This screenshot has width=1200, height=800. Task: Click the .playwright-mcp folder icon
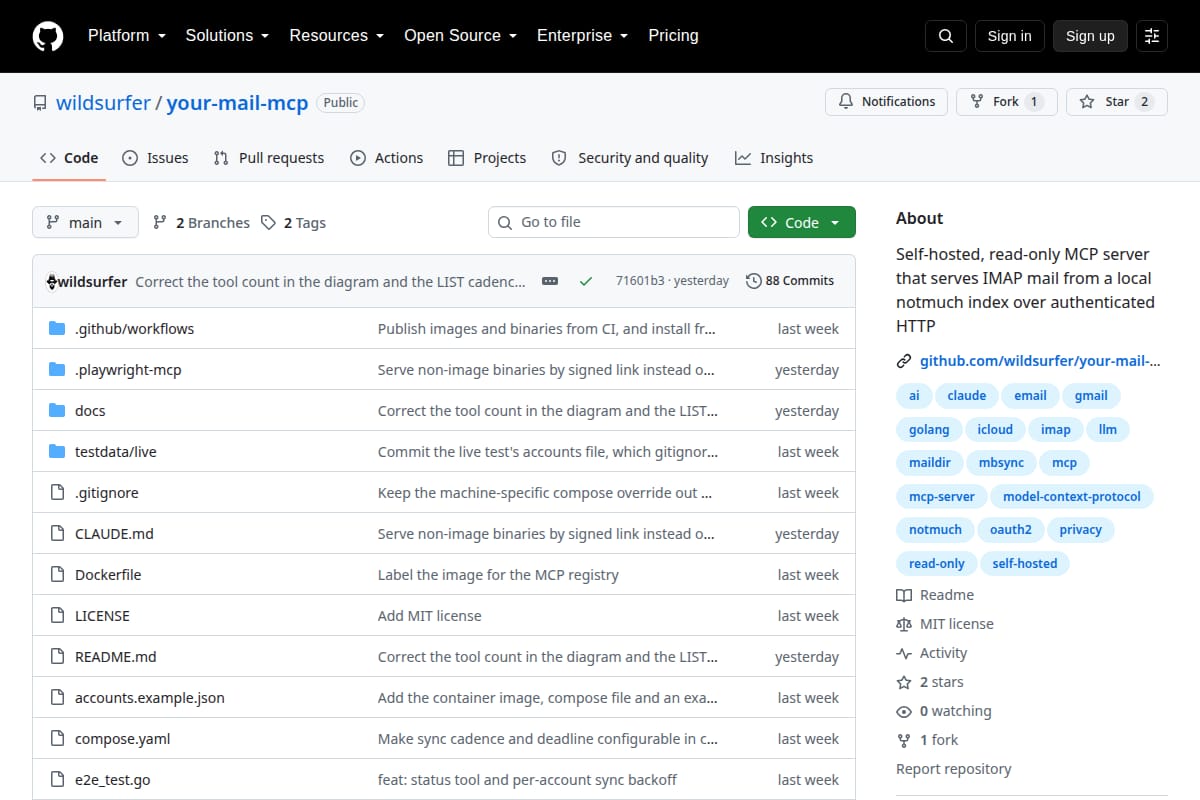click(57, 370)
